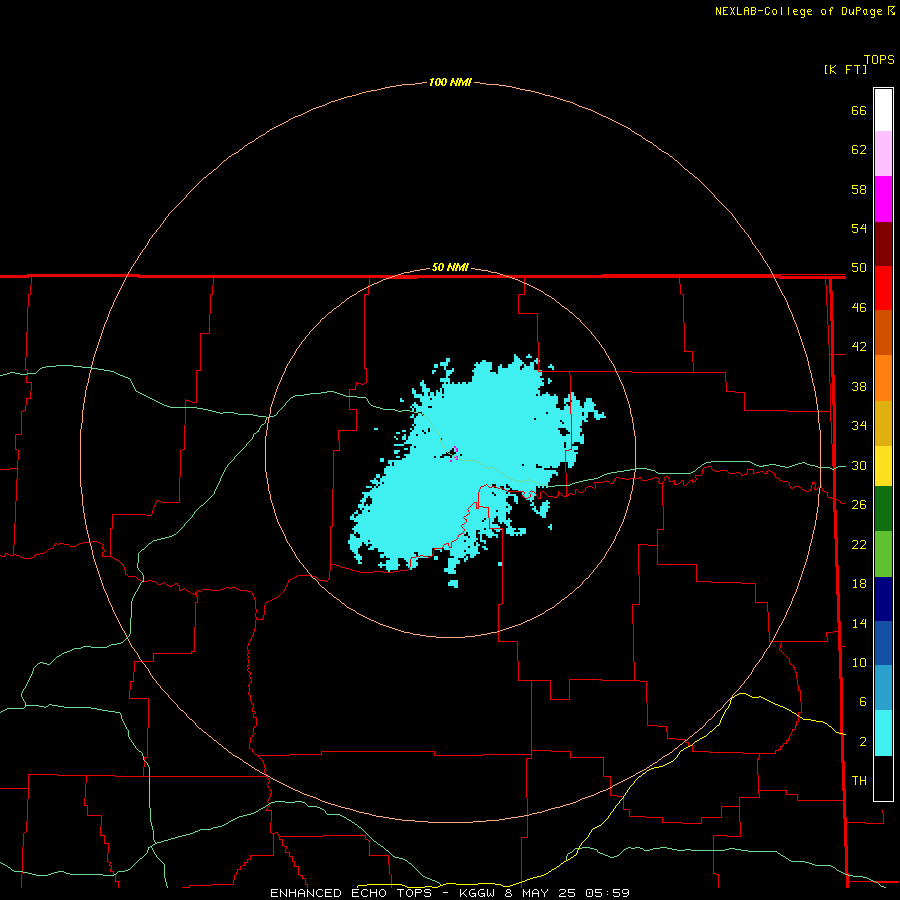This screenshot has width=900, height=900.
Task: Click the legend label "TH"
Action: pyautogui.click(x=859, y=781)
